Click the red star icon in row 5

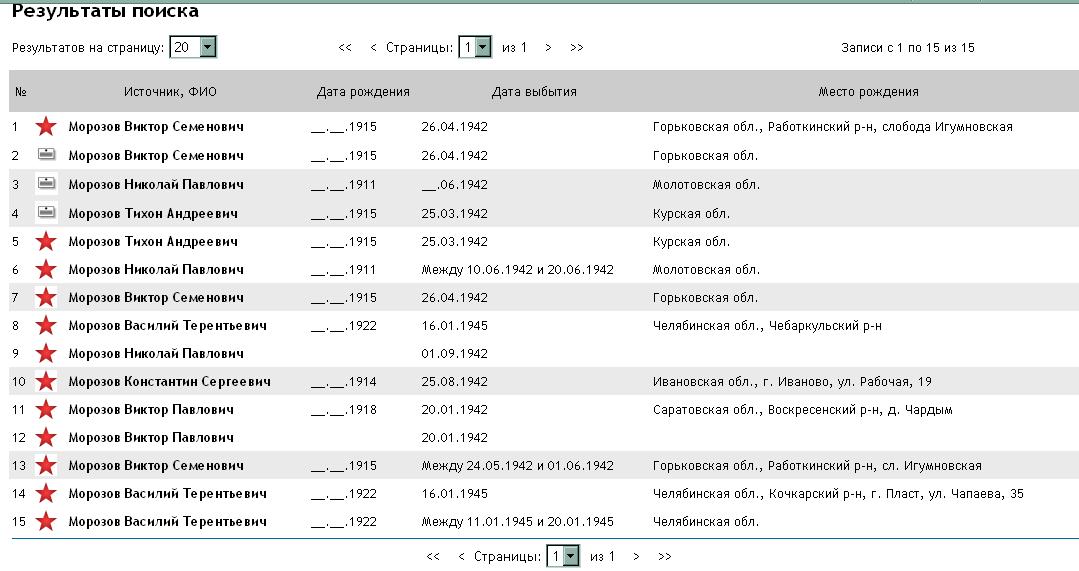point(46,241)
